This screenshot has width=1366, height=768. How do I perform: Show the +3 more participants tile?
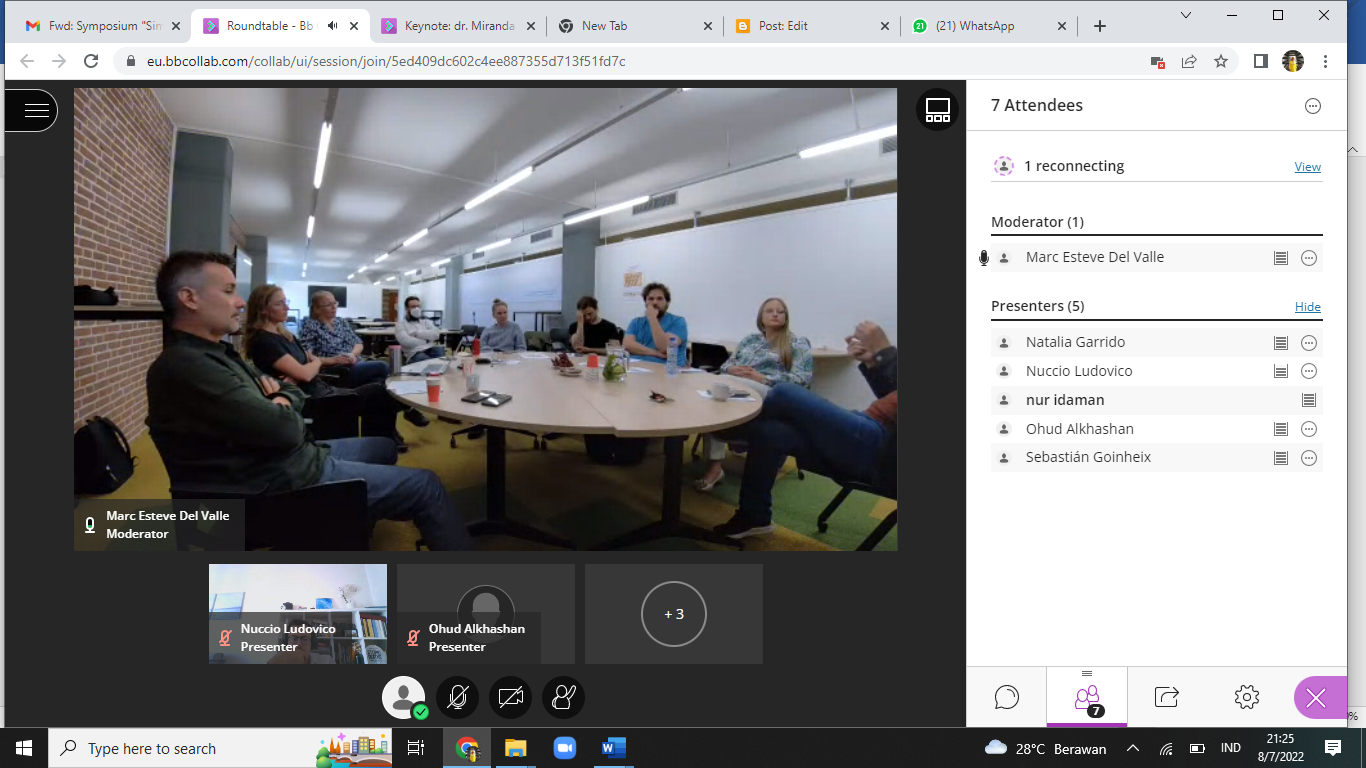[x=674, y=614]
